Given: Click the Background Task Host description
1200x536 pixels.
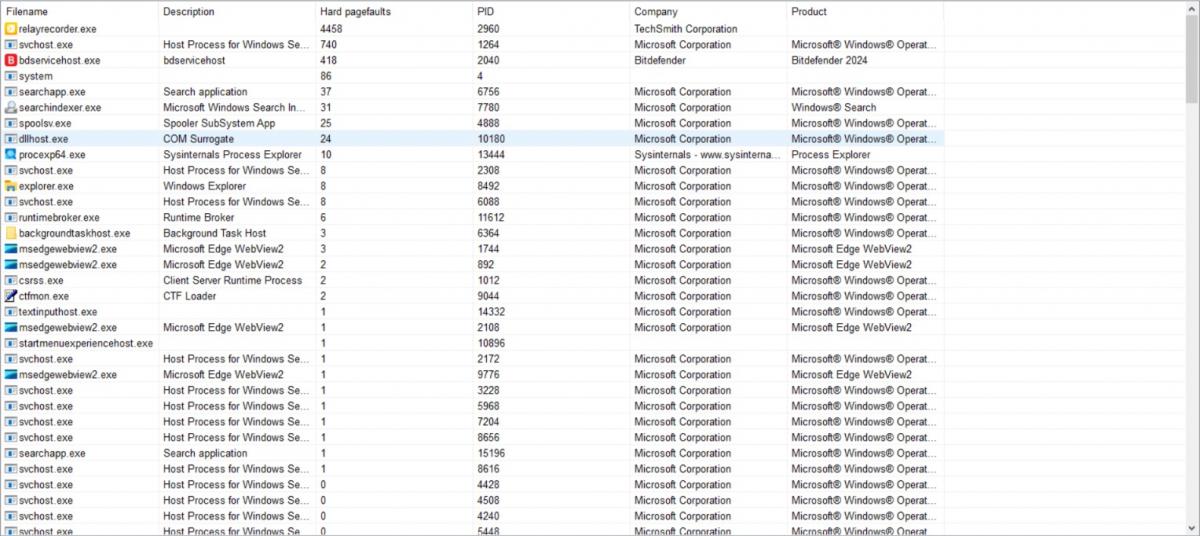Looking at the screenshot, I should [215, 233].
